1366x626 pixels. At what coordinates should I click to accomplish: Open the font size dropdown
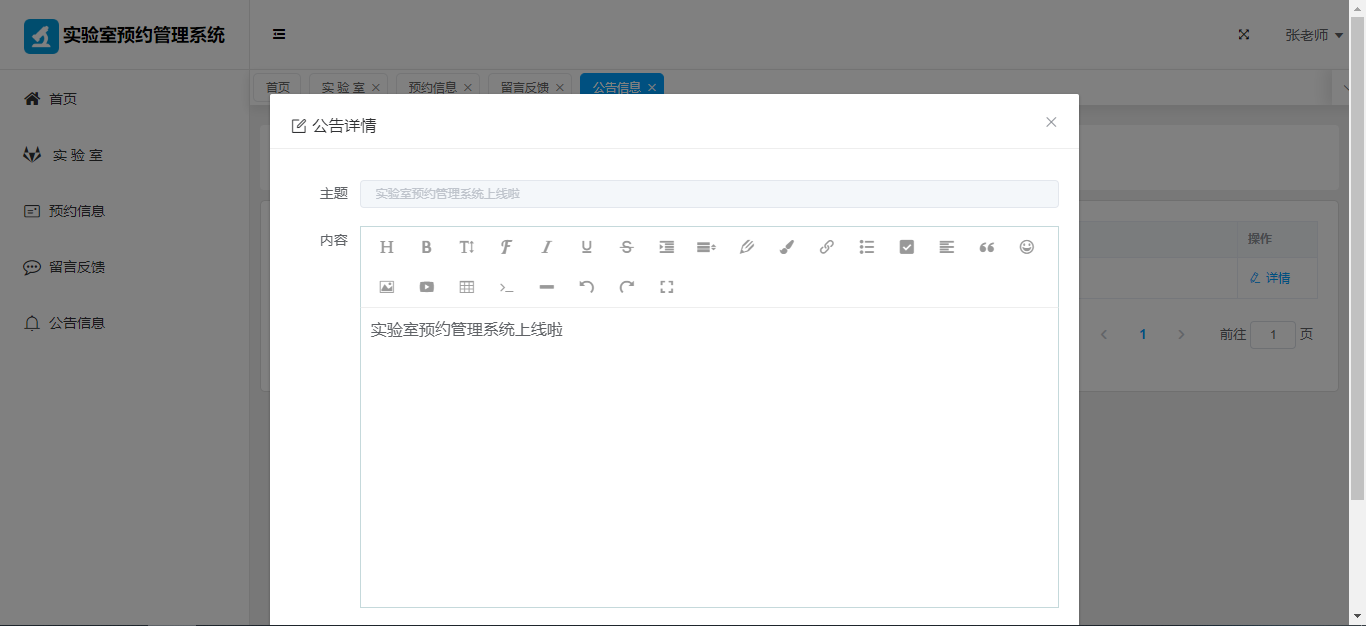[467, 247]
